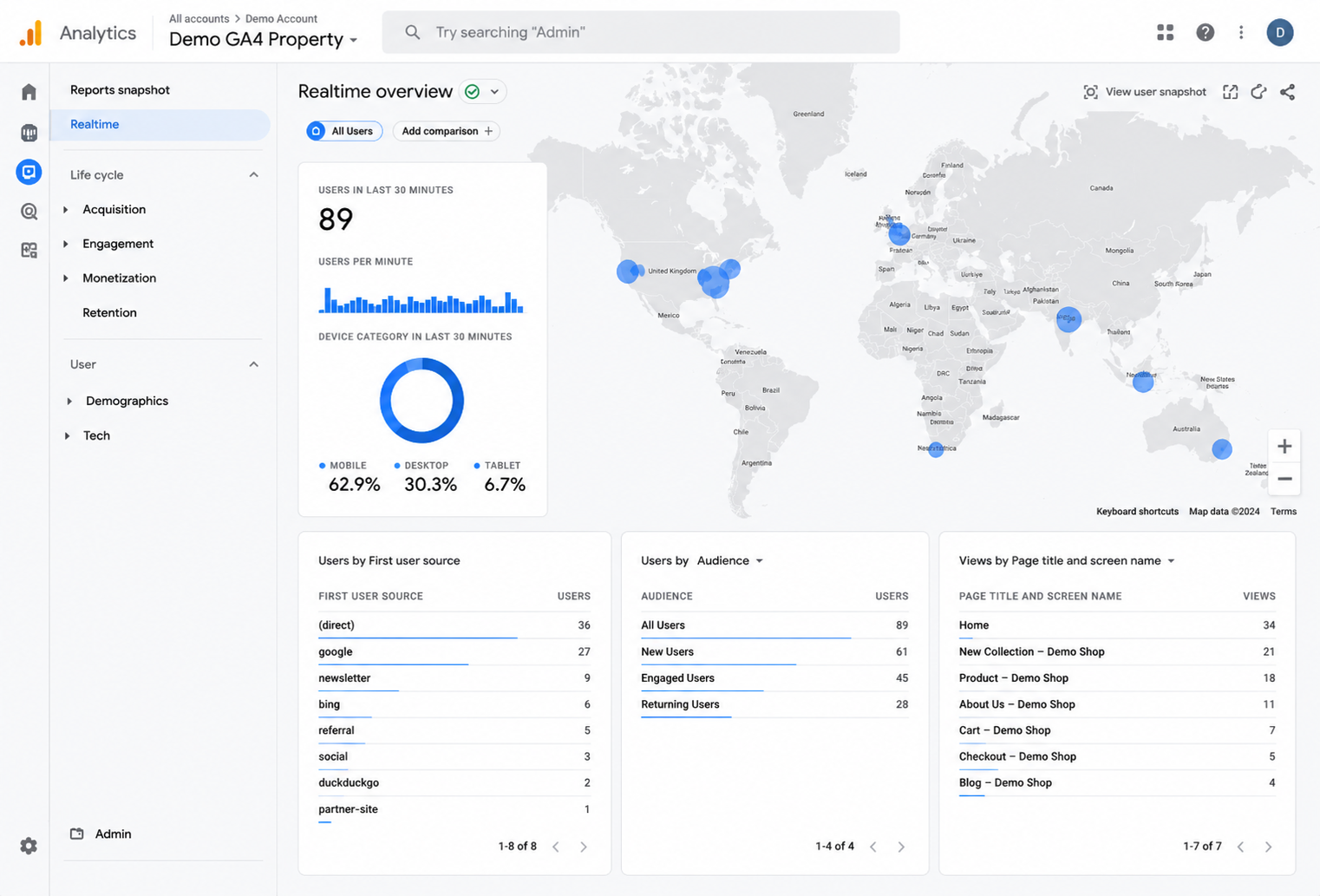
Task: Open the Help question mark icon
Action: 1205,32
